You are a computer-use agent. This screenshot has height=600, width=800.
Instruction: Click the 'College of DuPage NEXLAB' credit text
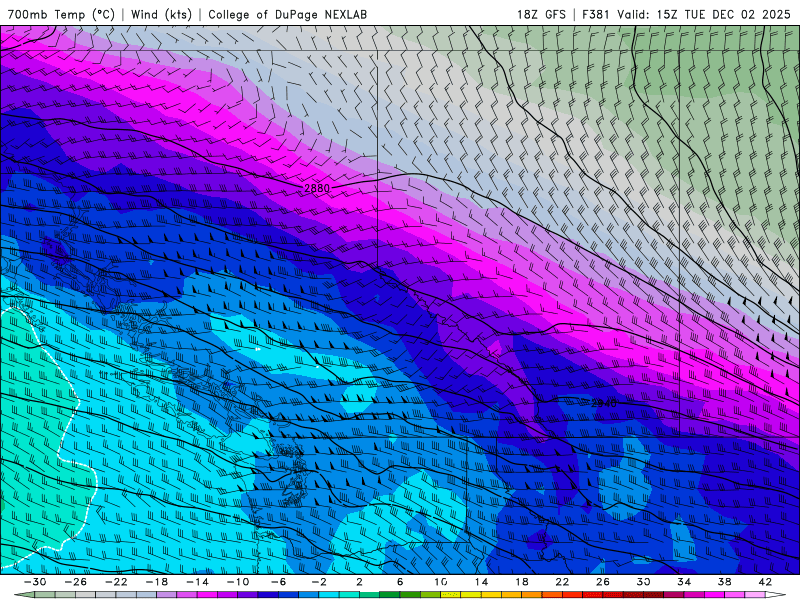tap(287, 14)
